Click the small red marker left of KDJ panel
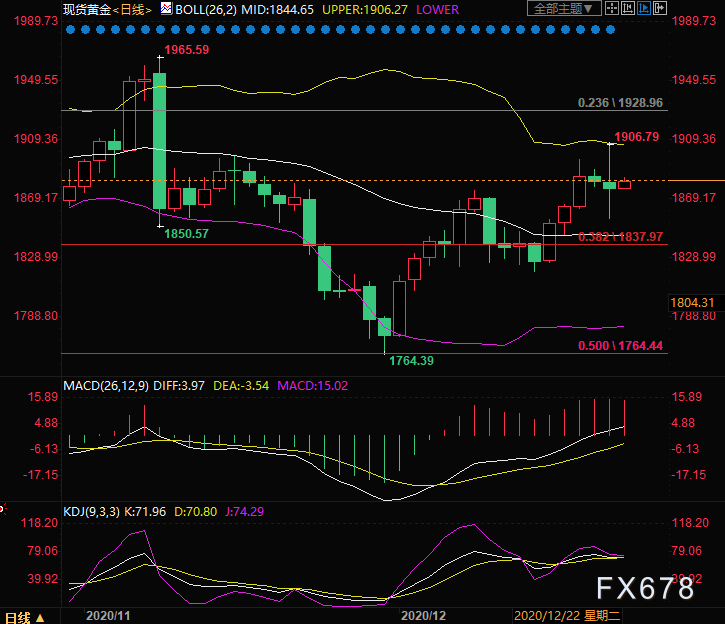The height and width of the screenshot is (624, 725). (3, 507)
